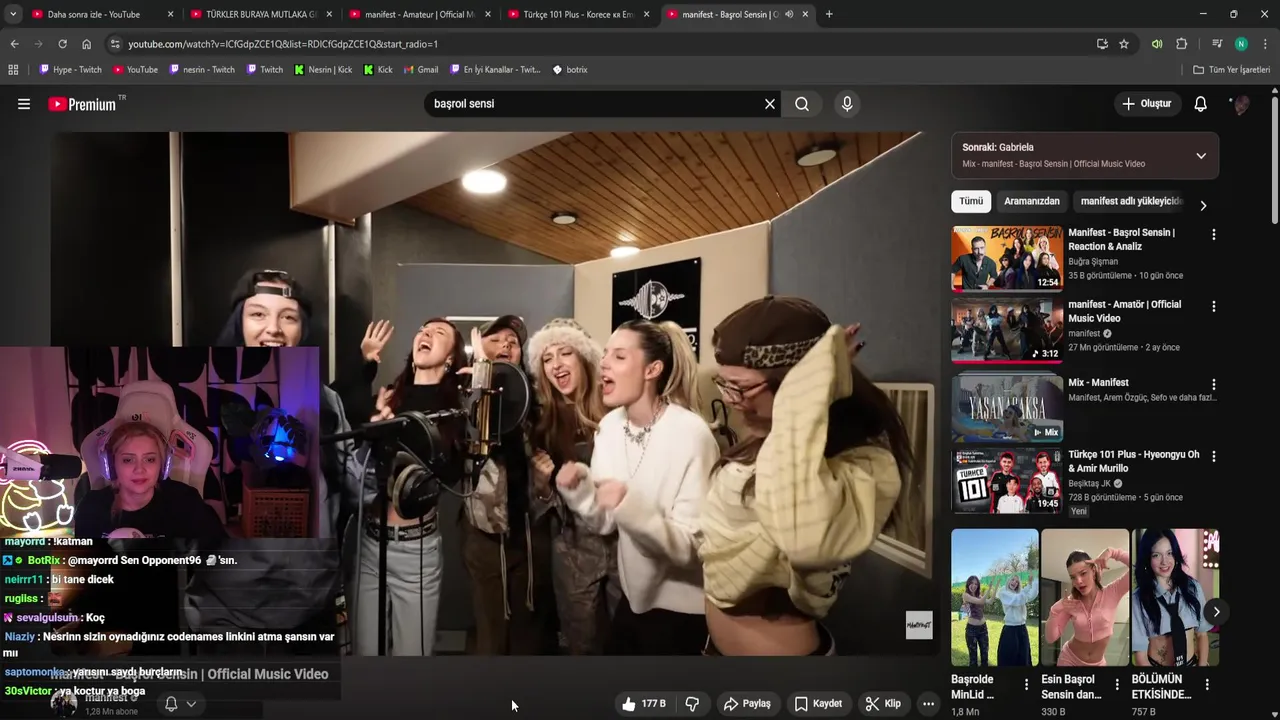Open Türkçe 101 Plus video thumbnail
Screen dimensions: 1280x720
[1007, 481]
